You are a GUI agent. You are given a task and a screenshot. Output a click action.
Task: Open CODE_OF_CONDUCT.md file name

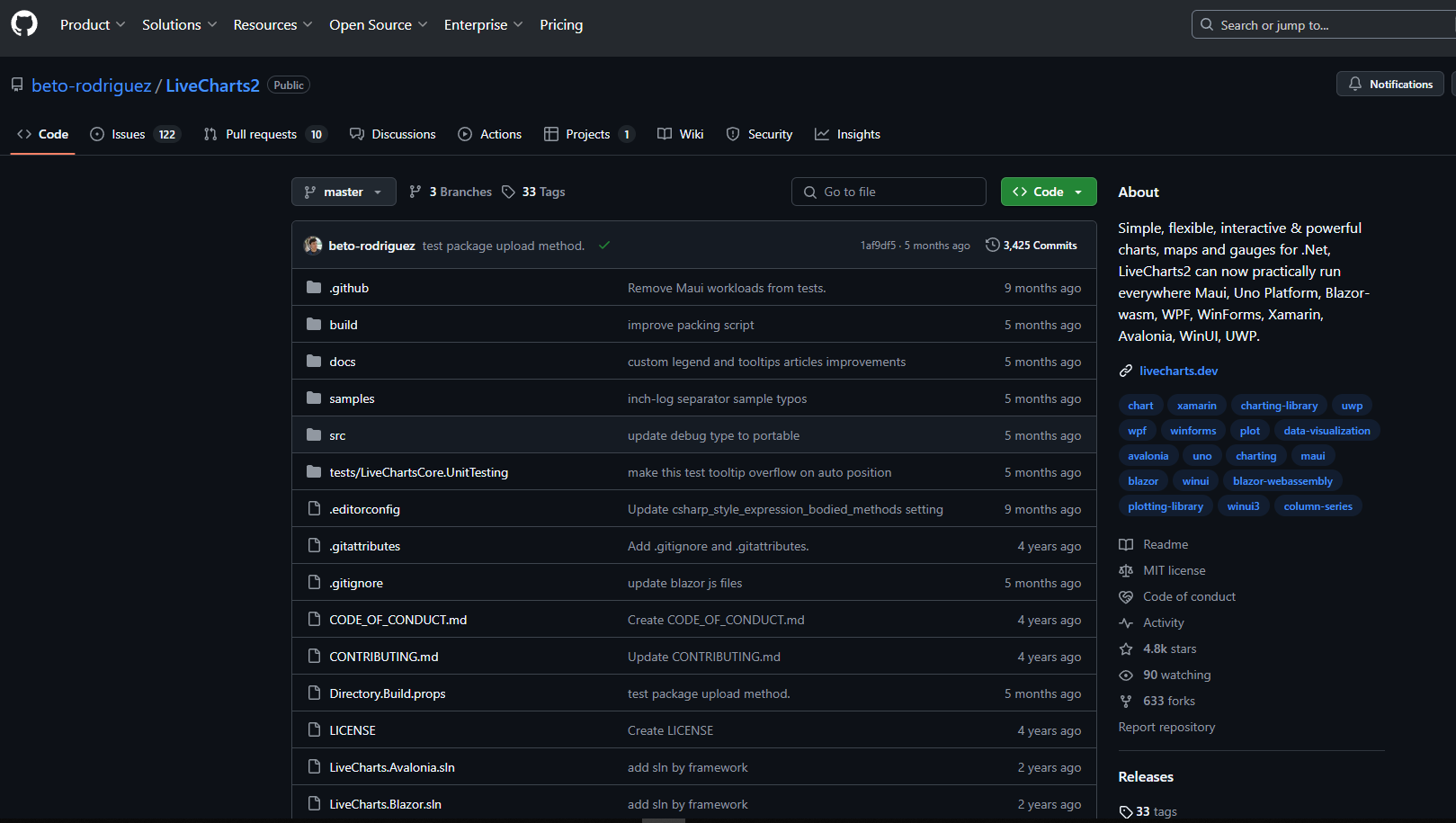pyautogui.click(x=398, y=620)
